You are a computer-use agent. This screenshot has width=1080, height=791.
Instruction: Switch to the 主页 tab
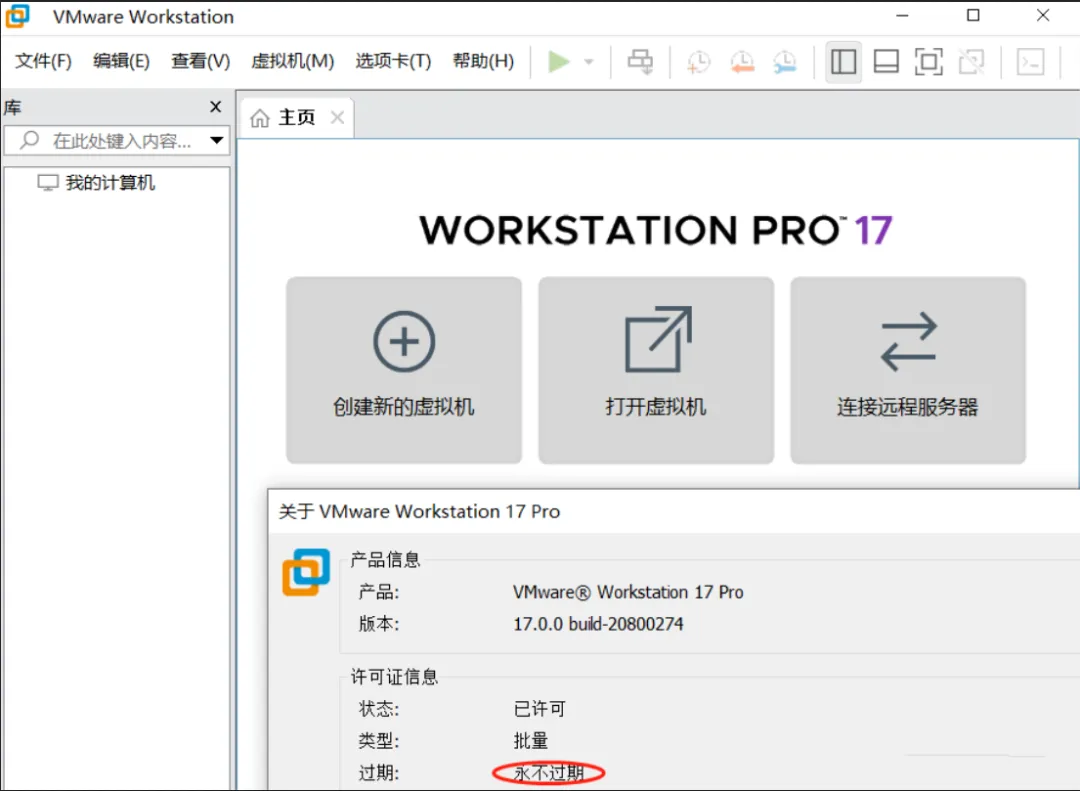click(x=296, y=117)
